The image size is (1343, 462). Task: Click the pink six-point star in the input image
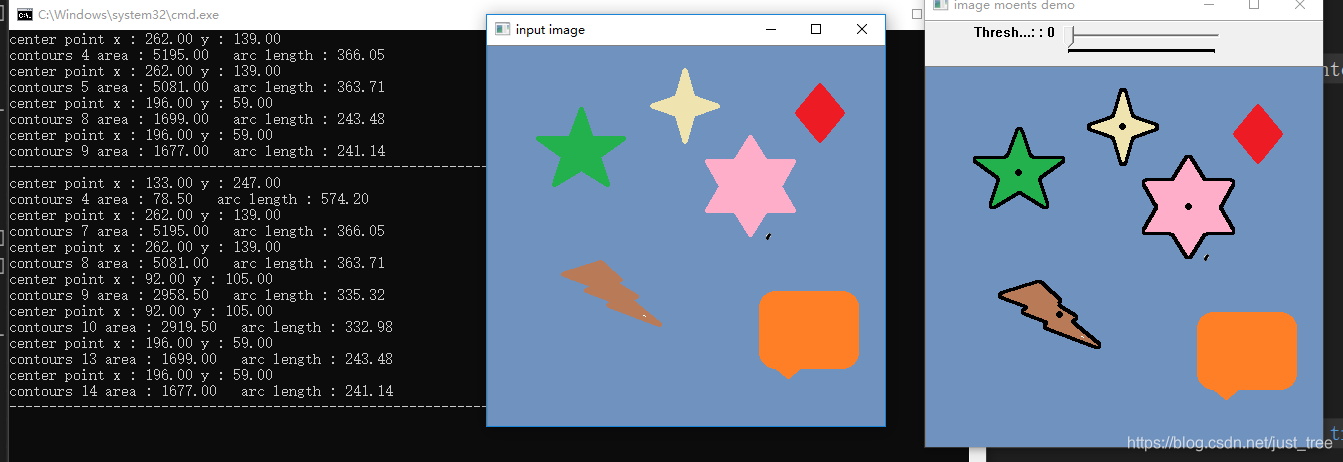tap(751, 185)
